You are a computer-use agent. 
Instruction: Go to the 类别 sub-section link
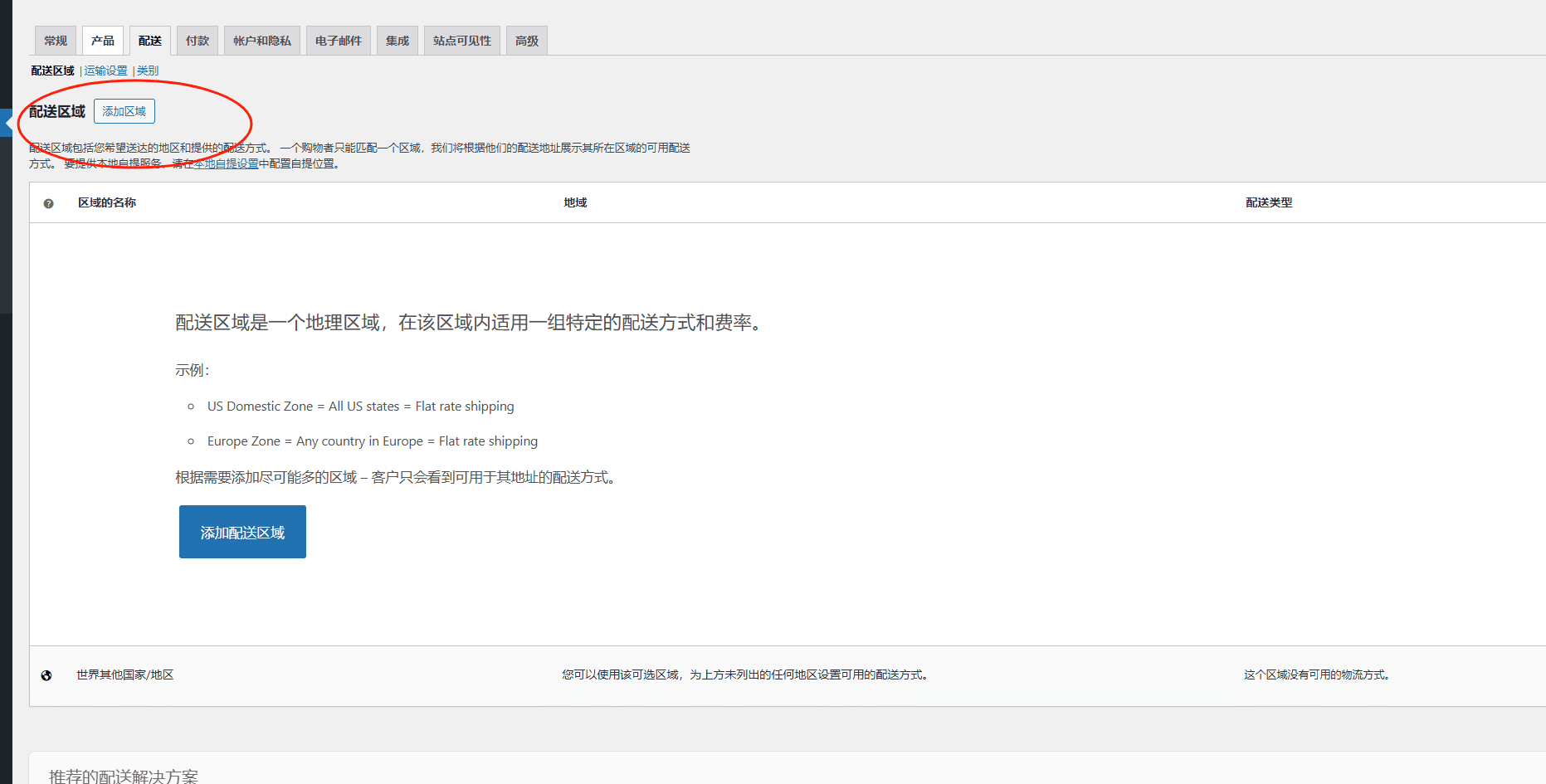click(148, 71)
